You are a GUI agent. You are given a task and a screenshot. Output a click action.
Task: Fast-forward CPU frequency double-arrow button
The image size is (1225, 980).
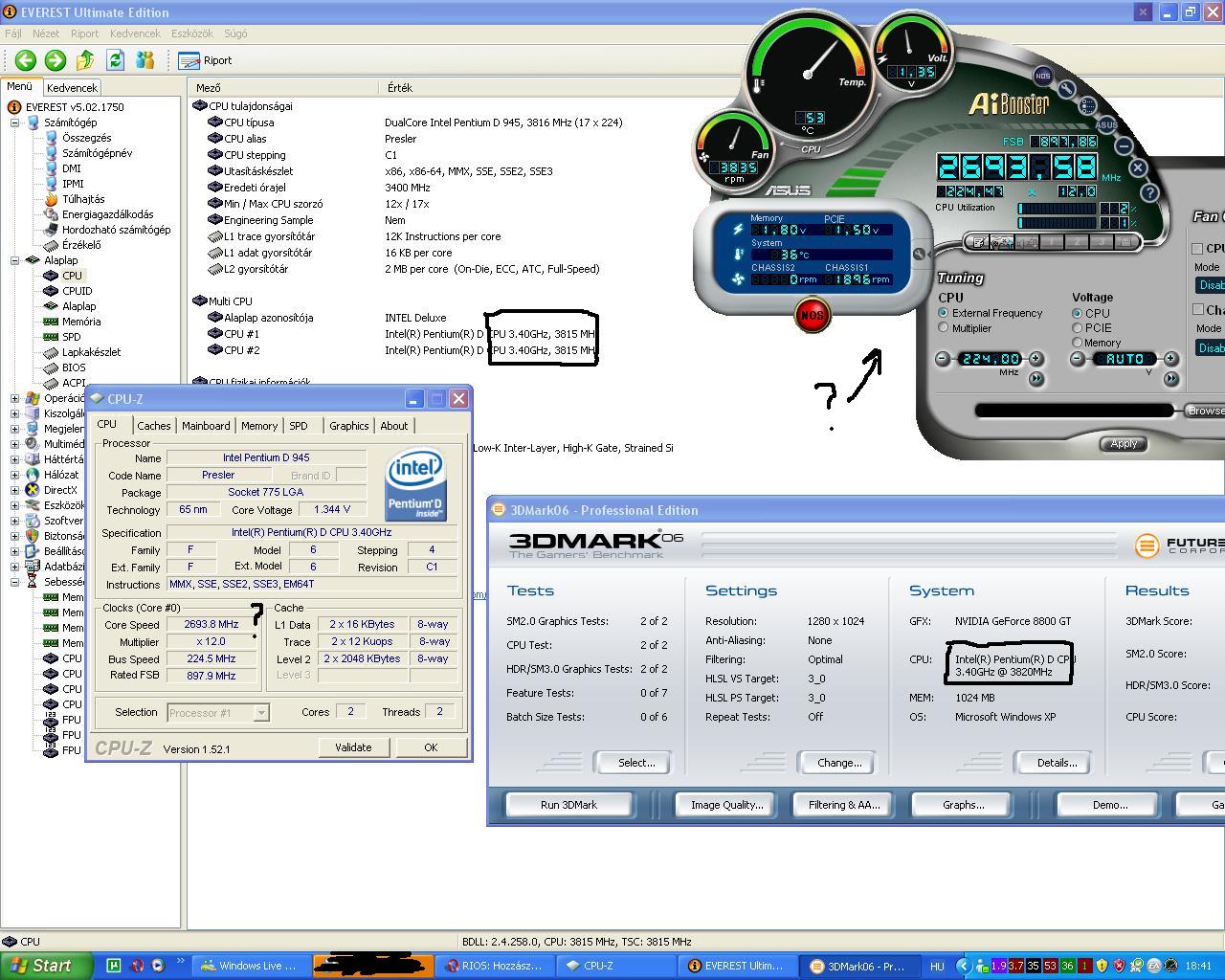click(1036, 379)
